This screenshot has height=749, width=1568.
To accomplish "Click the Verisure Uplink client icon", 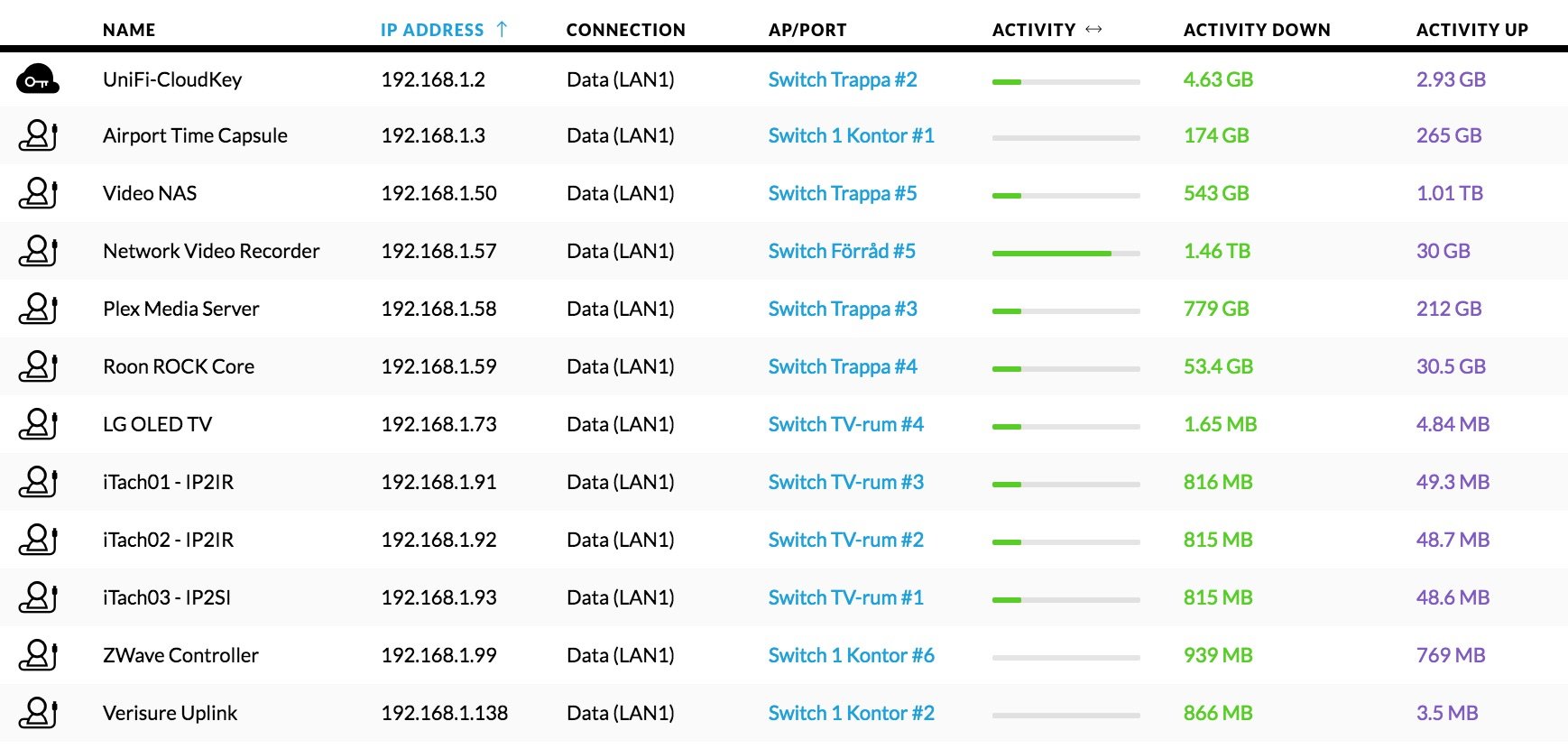I will pos(38,713).
